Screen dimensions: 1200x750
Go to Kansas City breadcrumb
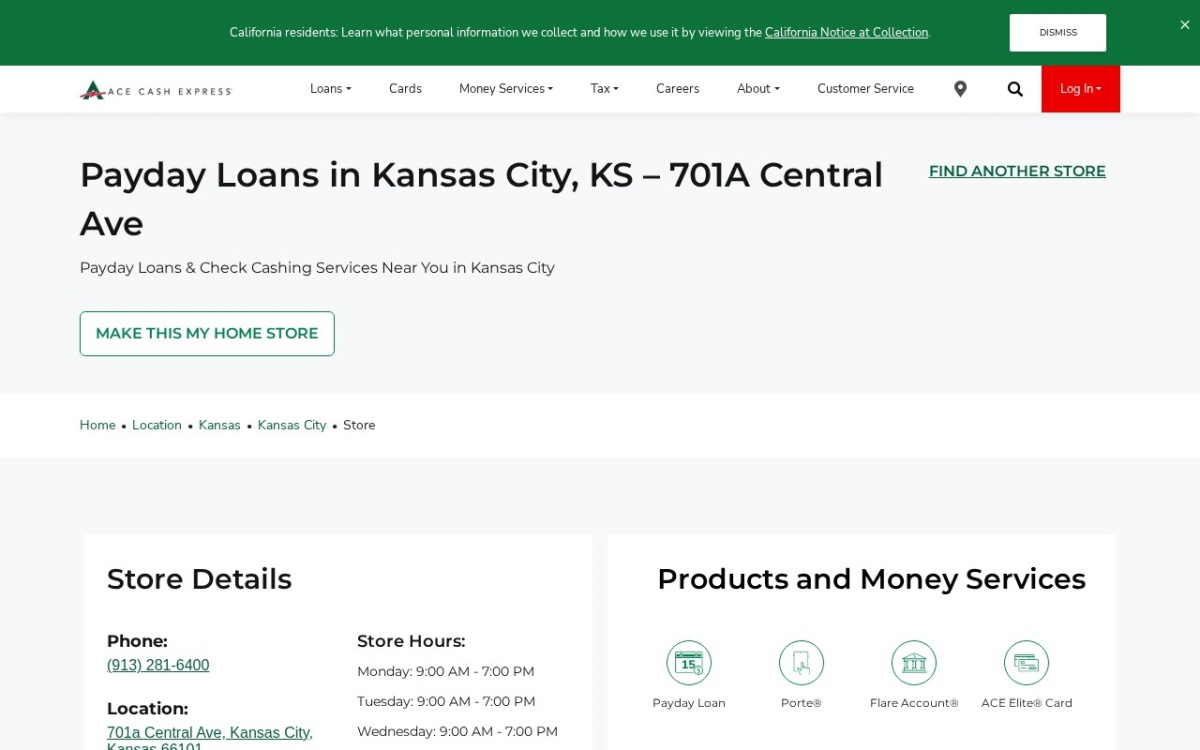292,425
